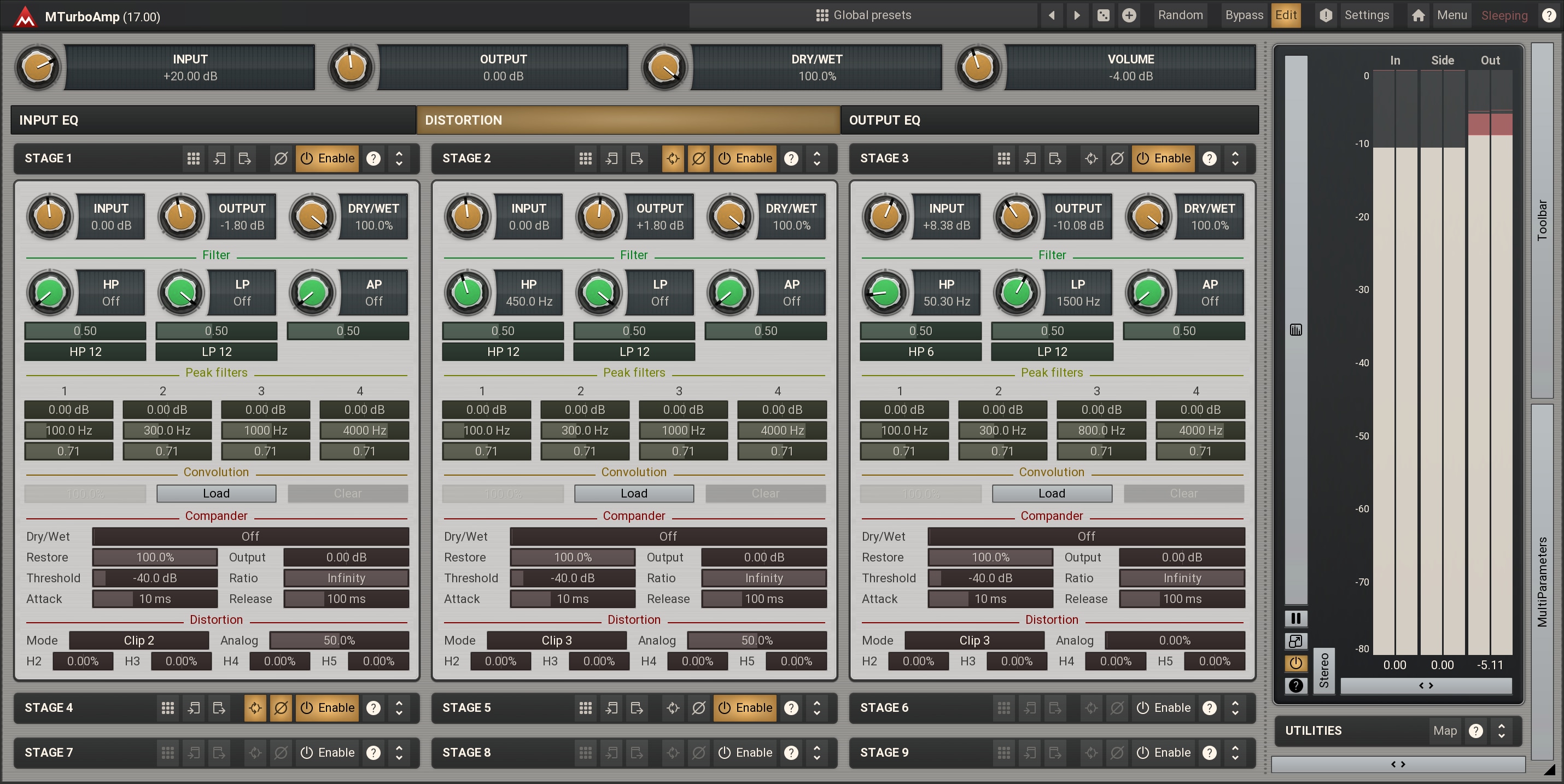
Task: Open the Menu item in top bar
Action: 1452,15
